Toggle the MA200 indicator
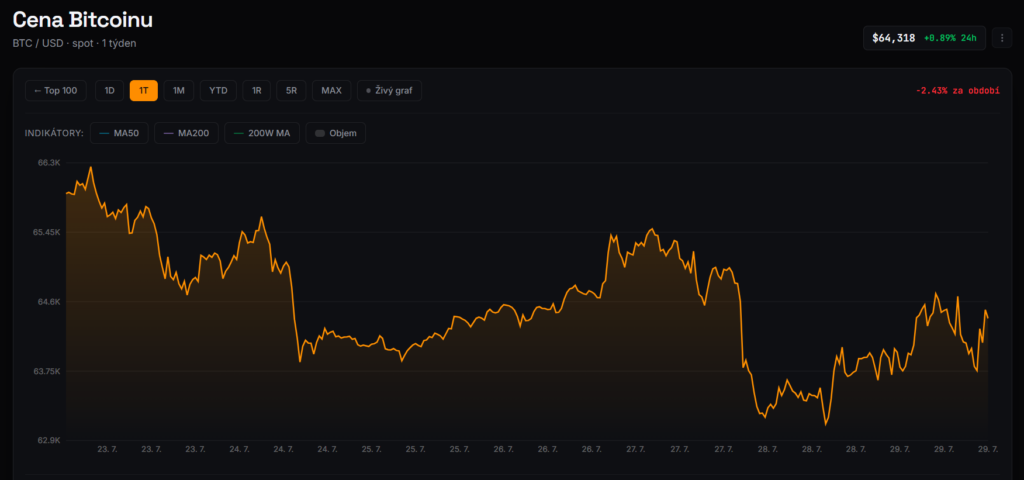The image size is (1024, 480). pos(186,133)
